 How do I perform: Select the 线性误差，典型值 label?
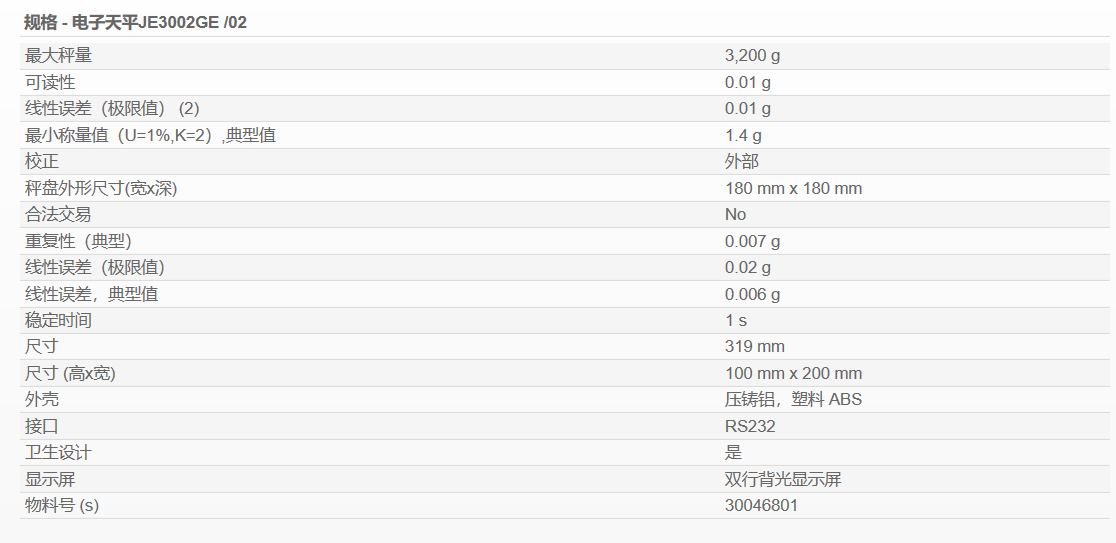[92, 294]
